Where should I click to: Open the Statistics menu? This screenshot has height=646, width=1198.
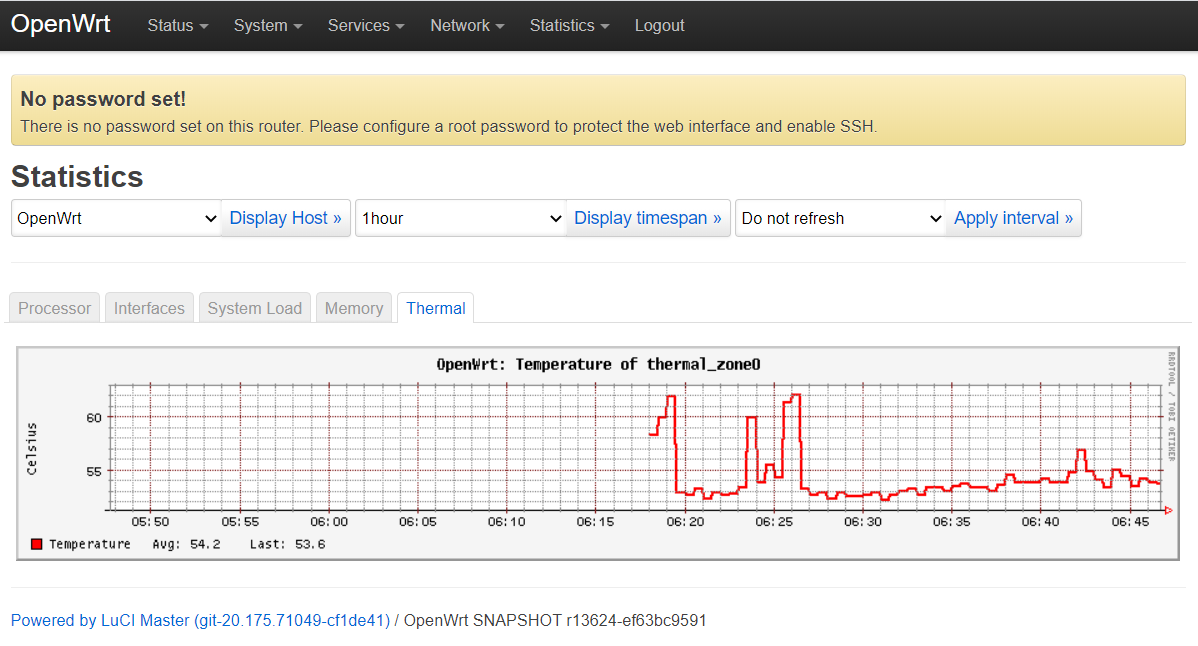coord(569,25)
